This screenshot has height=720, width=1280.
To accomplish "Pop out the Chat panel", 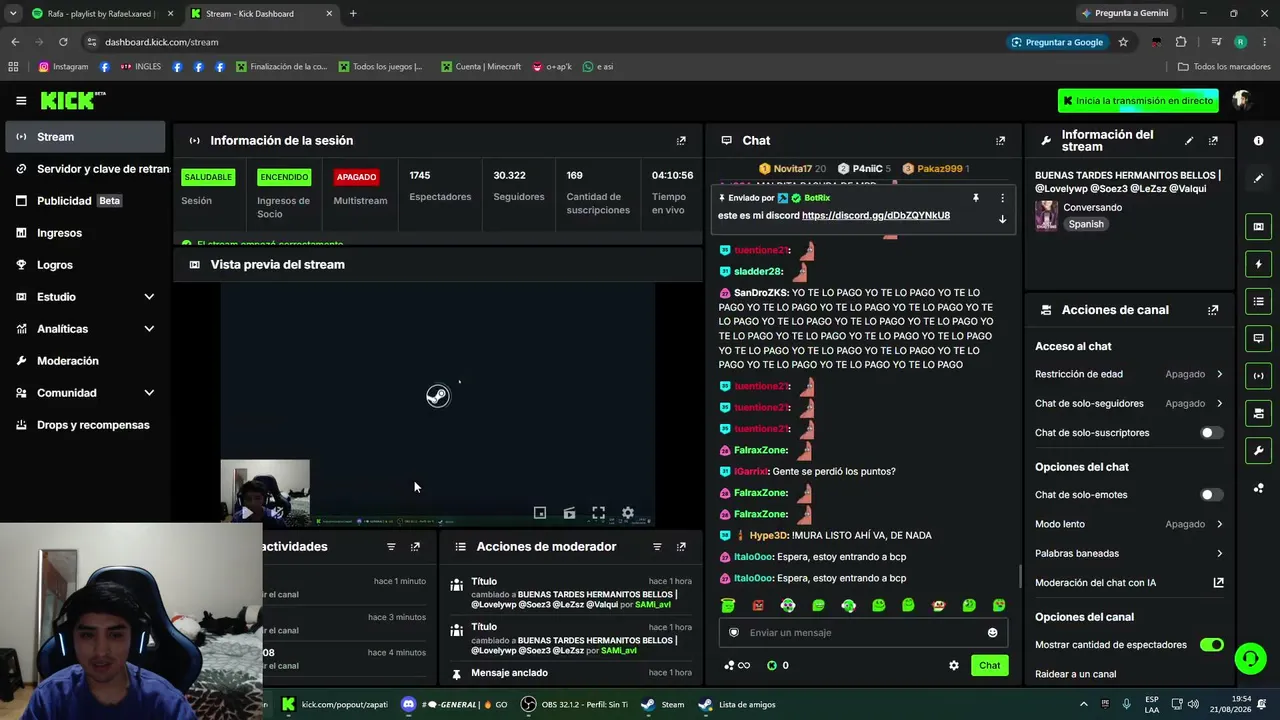I will 1000,141.
